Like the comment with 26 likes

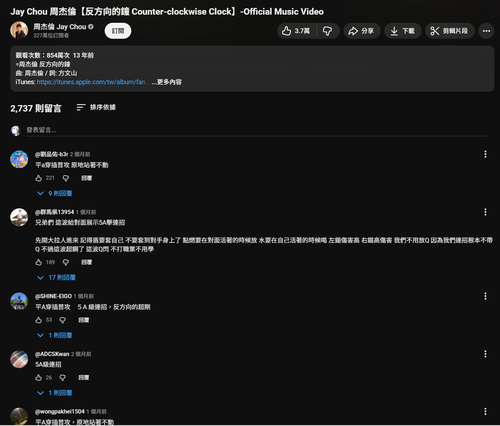click(39, 377)
